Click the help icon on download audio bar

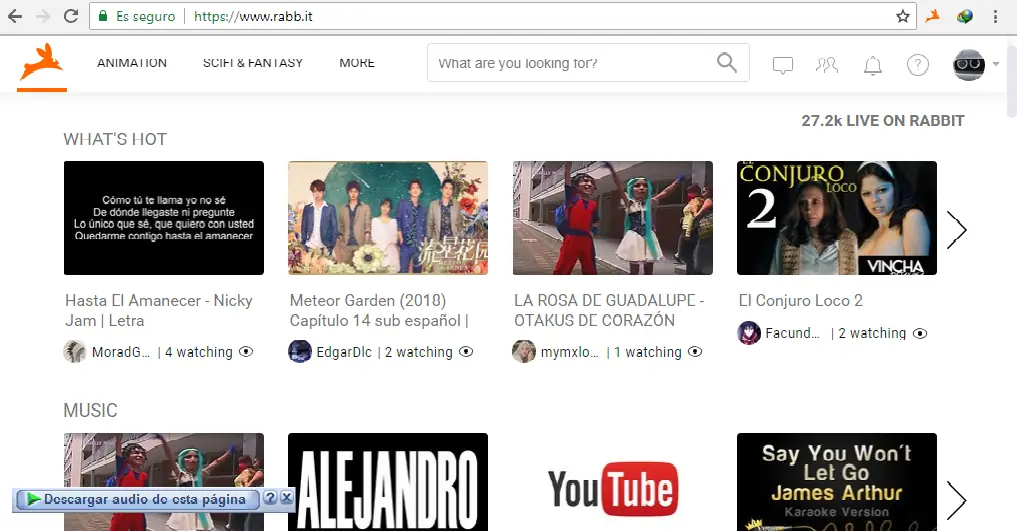pyautogui.click(x=270, y=498)
